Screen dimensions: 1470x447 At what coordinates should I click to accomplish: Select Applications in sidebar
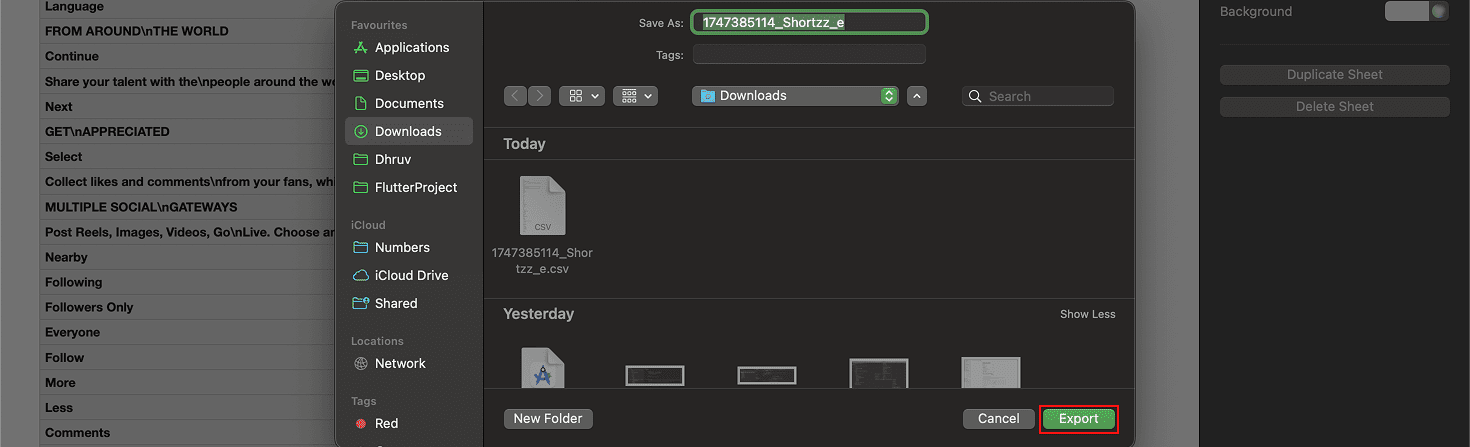[x=411, y=47]
